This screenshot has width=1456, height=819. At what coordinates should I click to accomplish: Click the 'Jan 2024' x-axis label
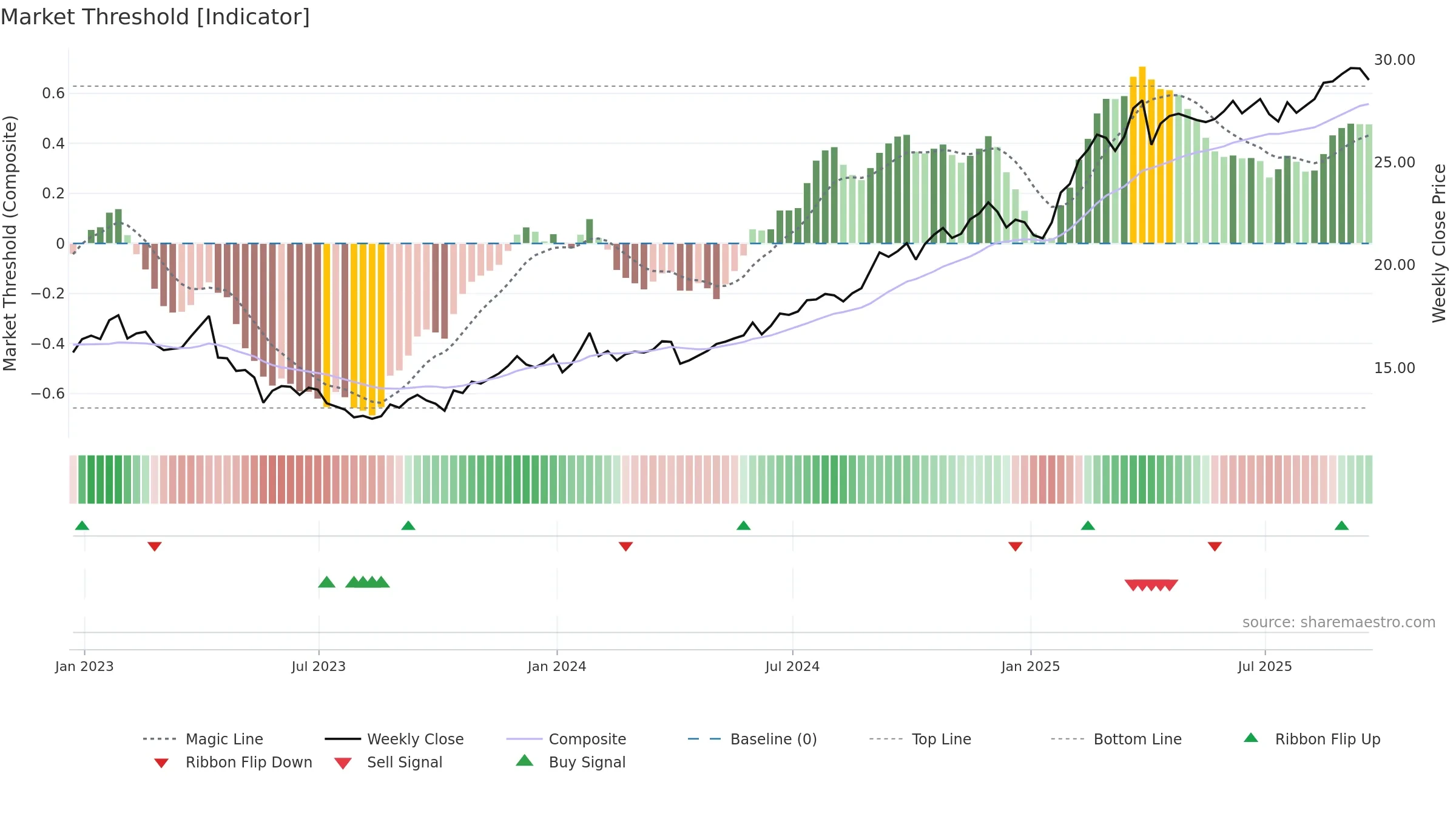pos(557,667)
